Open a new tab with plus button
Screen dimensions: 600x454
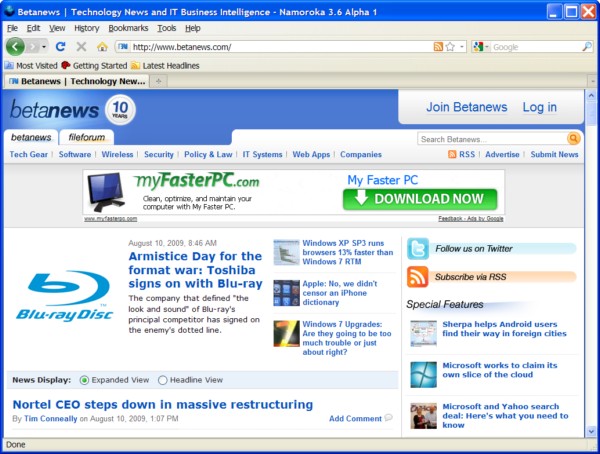pyautogui.click(x=158, y=81)
